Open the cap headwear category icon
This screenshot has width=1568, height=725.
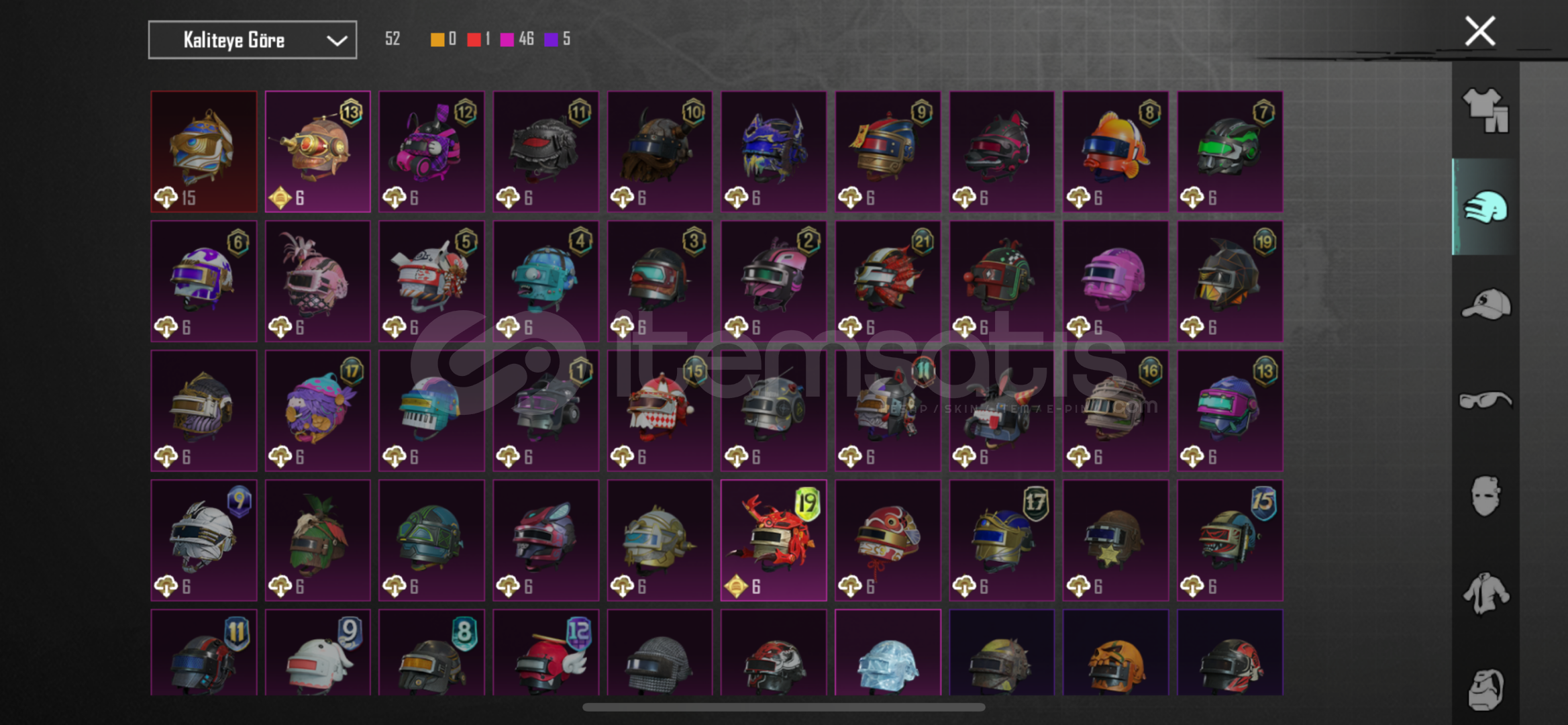point(1485,304)
